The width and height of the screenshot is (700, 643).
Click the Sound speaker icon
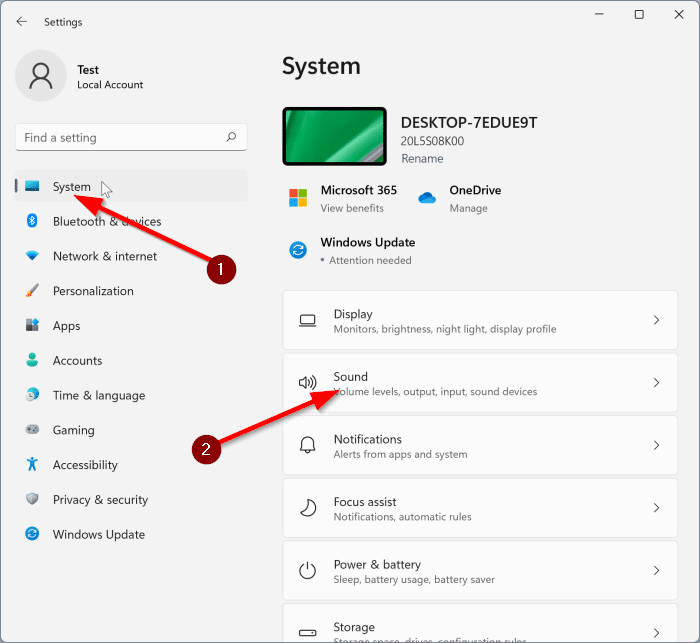click(x=308, y=383)
